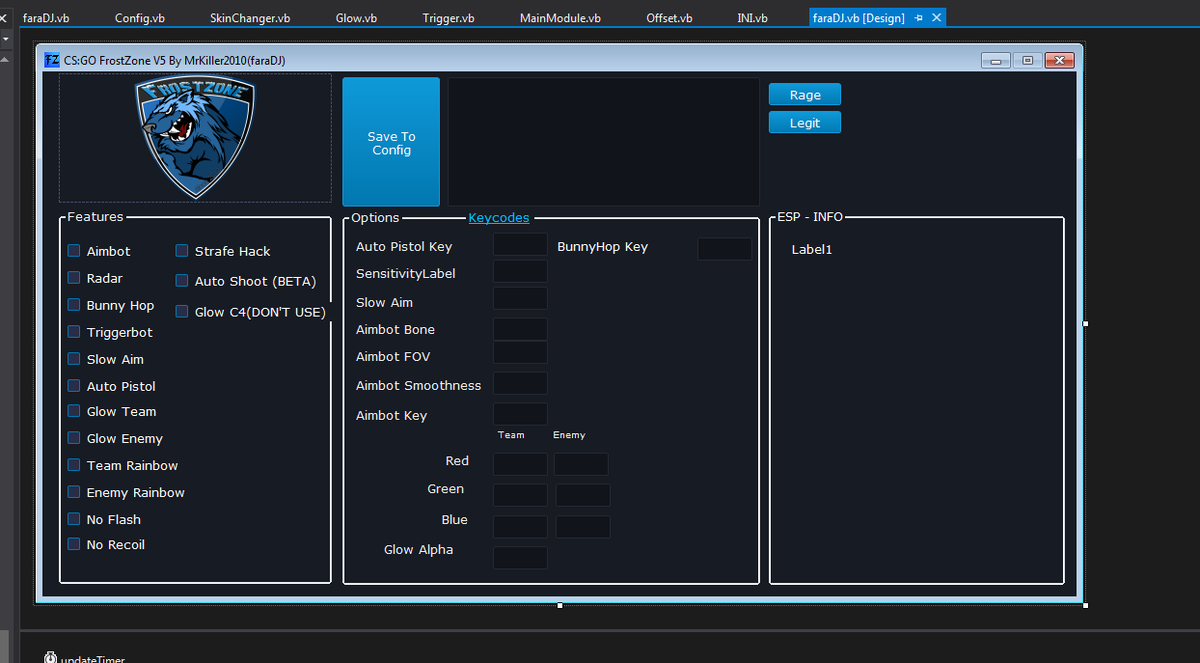Screen dimensions: 1200x663
Task: Switch to the faraDJ.vb tab
Action: [x=46, y=18]
